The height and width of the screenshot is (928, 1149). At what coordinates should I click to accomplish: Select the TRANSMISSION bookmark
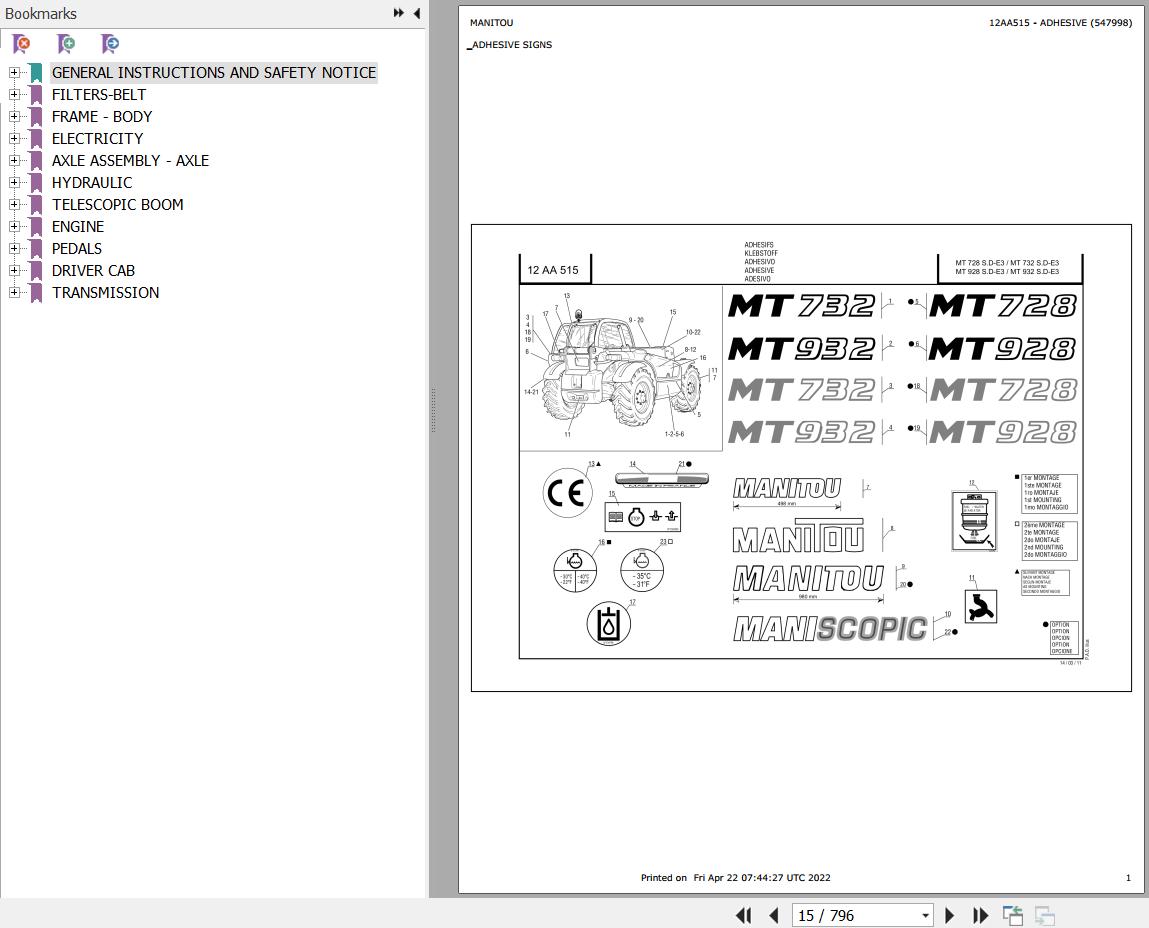(106, 292)
